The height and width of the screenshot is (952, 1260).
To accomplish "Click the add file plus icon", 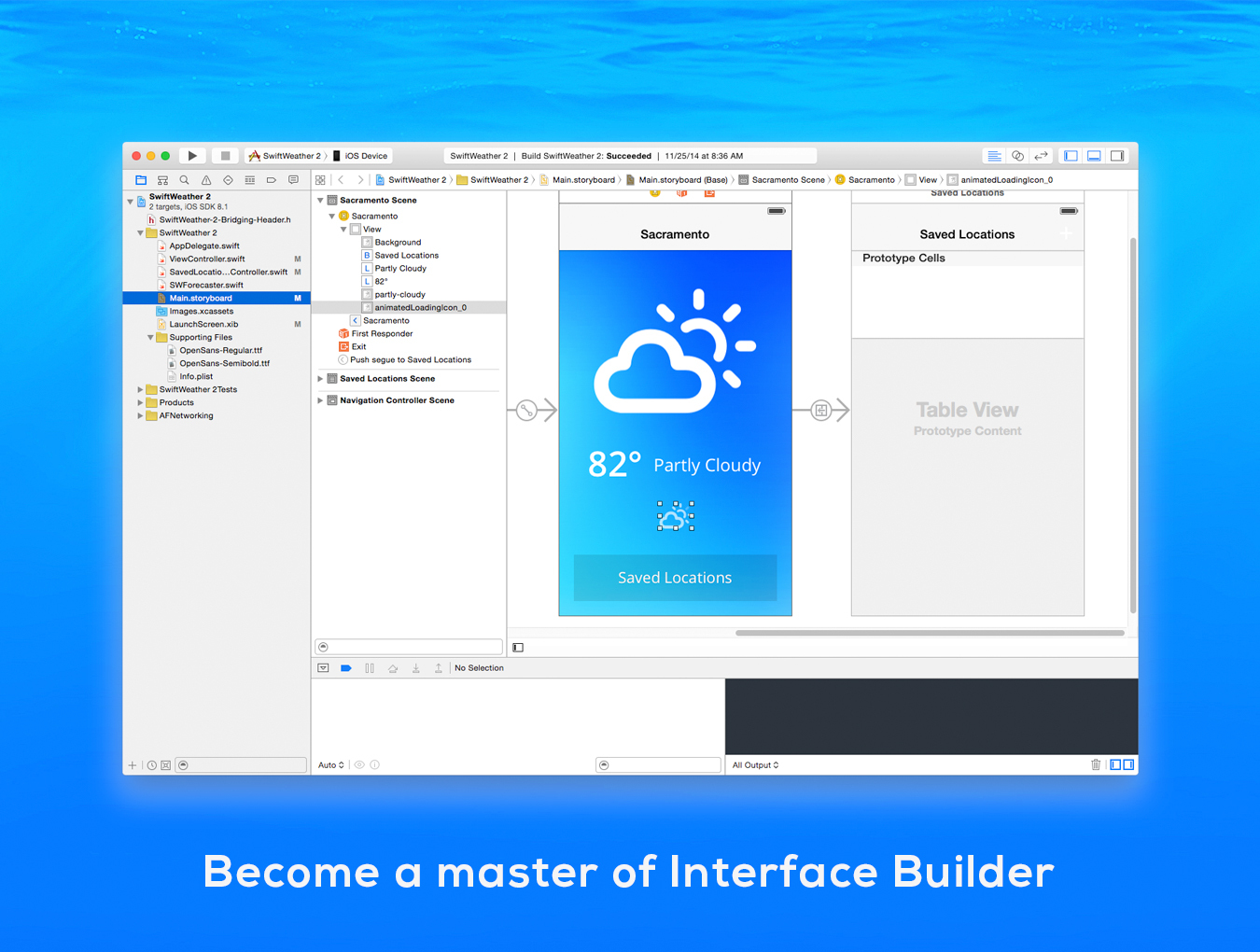I will 132,765.
